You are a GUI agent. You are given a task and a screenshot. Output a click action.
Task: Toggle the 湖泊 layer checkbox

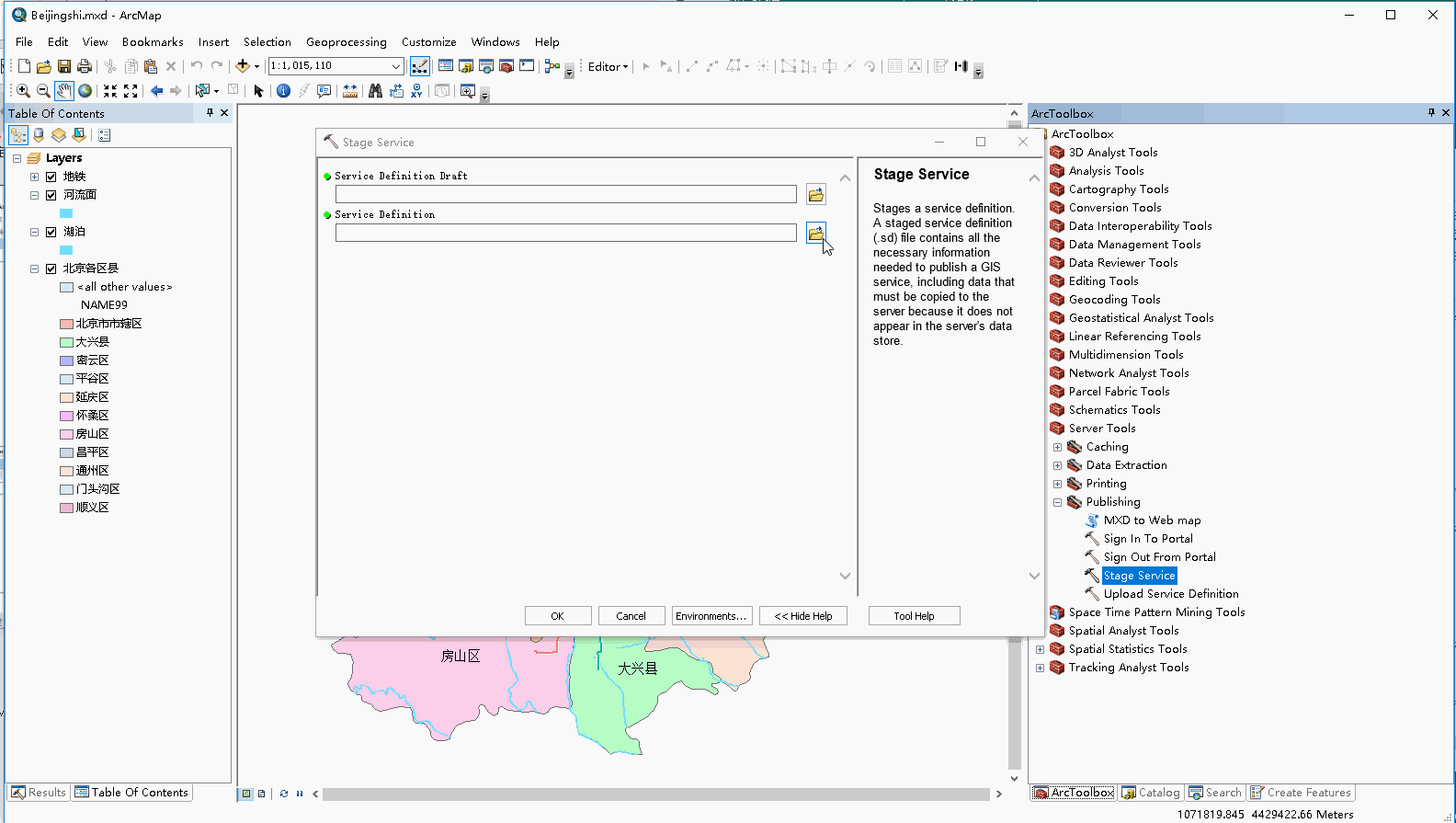tap(51, 232)
